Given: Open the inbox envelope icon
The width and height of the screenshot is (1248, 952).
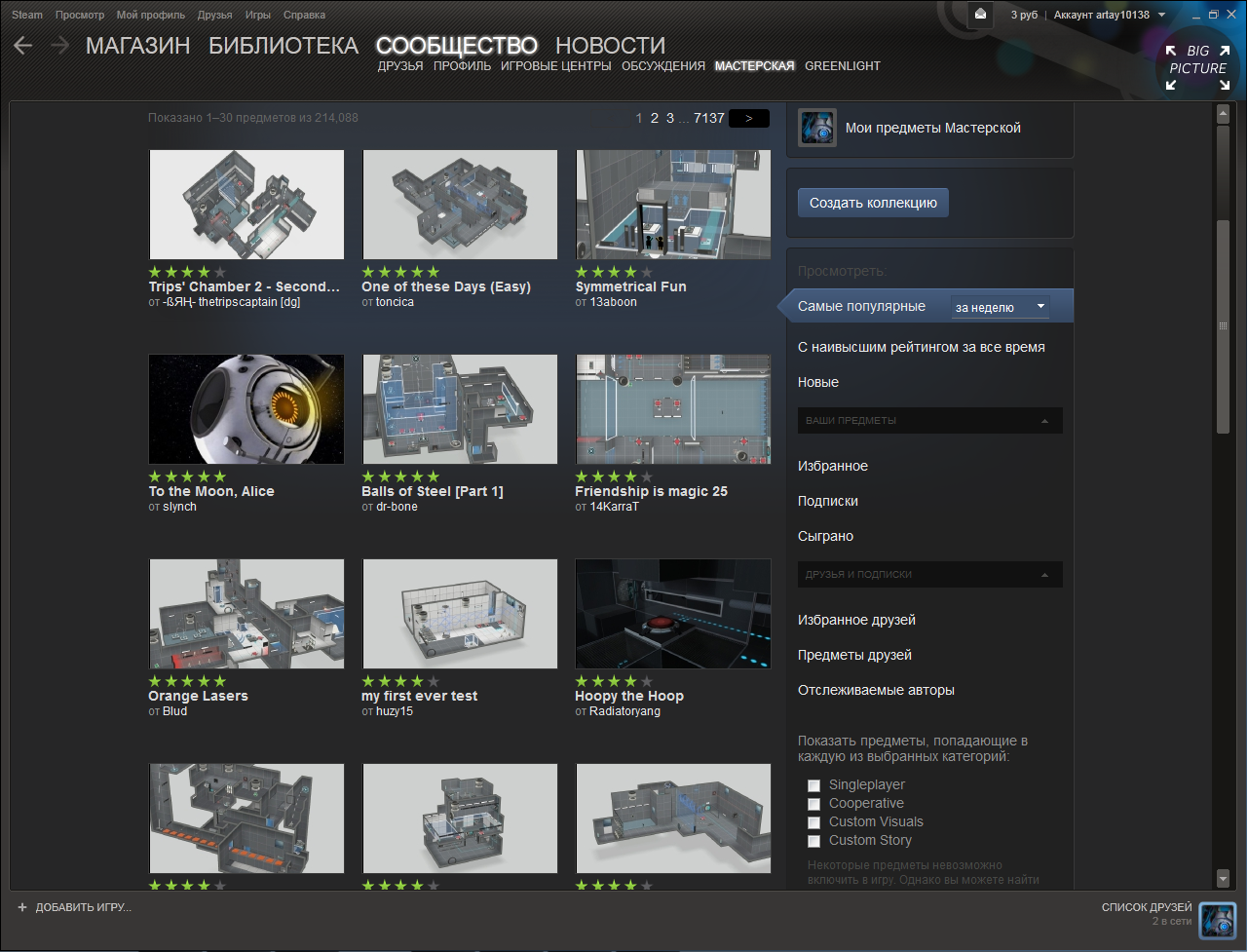Looking at the screenshot, I should pos(980,15).
